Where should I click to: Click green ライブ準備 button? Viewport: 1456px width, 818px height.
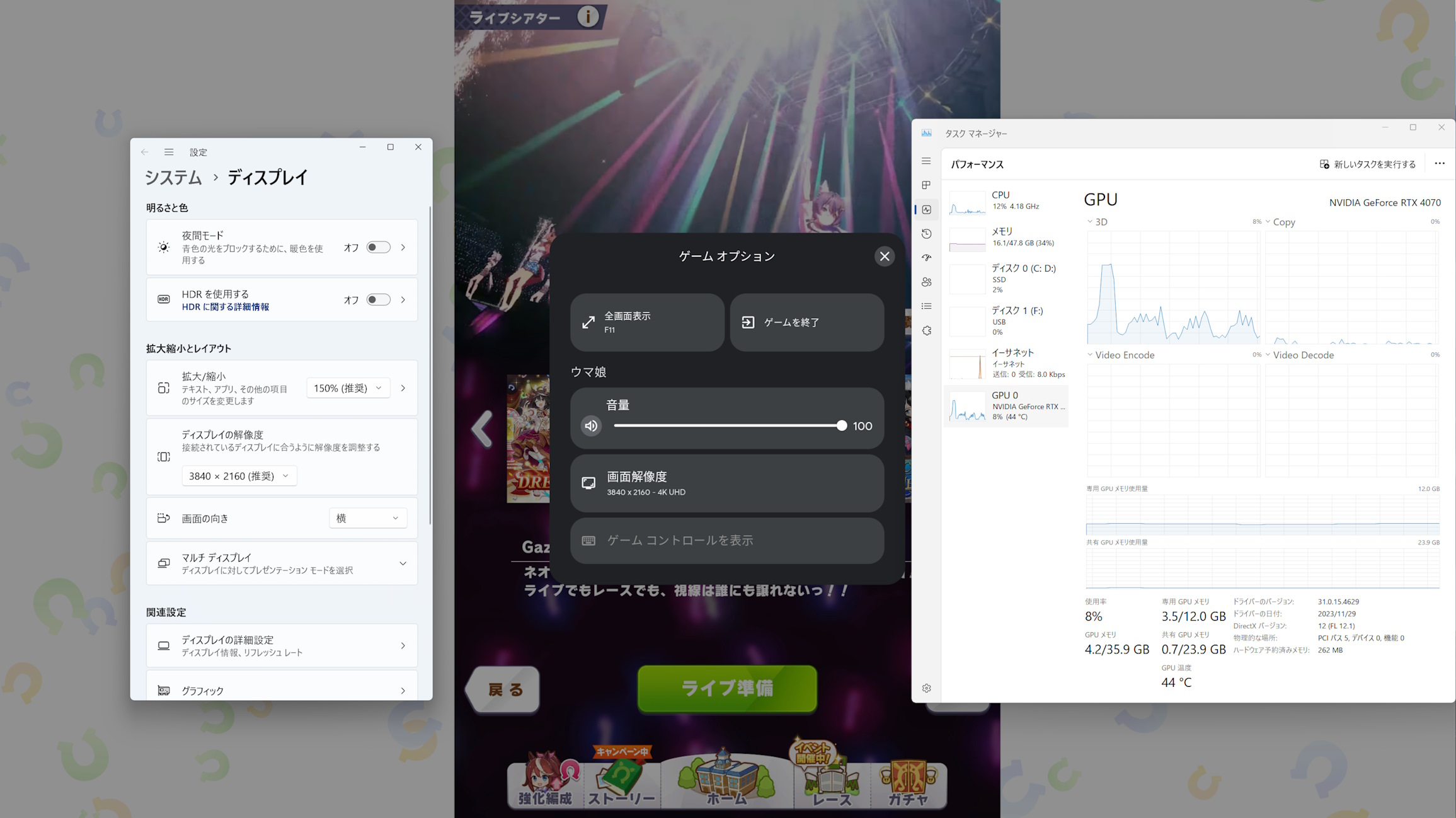[x=727, y=688]
